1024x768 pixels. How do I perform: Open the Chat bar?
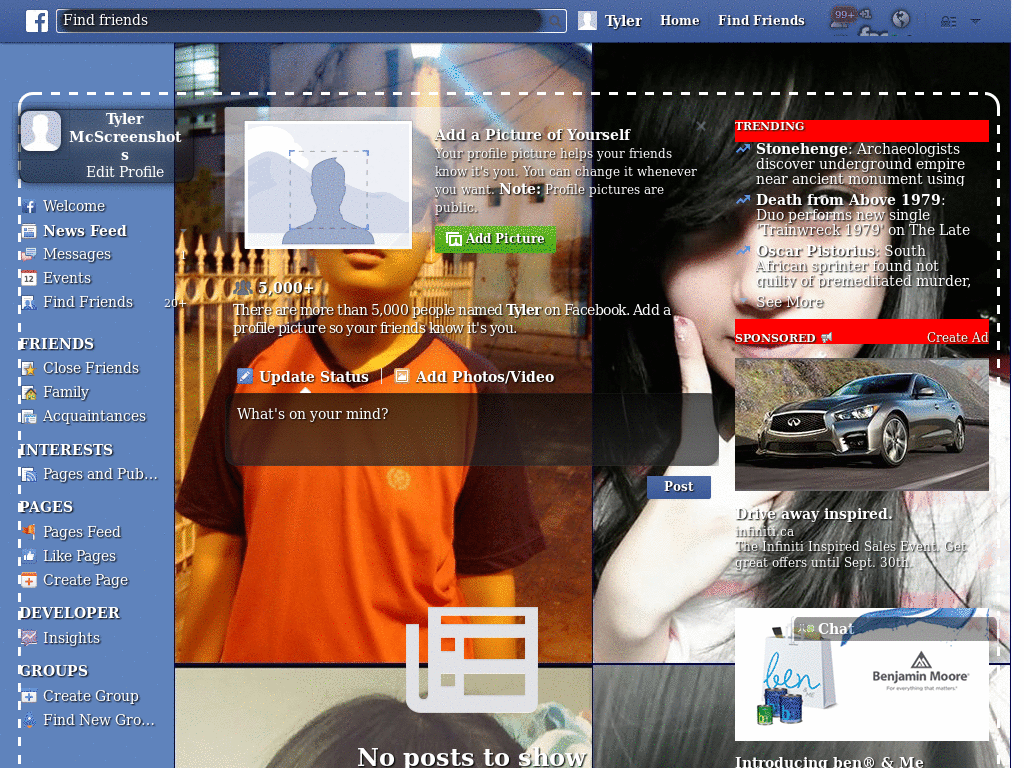895,629
